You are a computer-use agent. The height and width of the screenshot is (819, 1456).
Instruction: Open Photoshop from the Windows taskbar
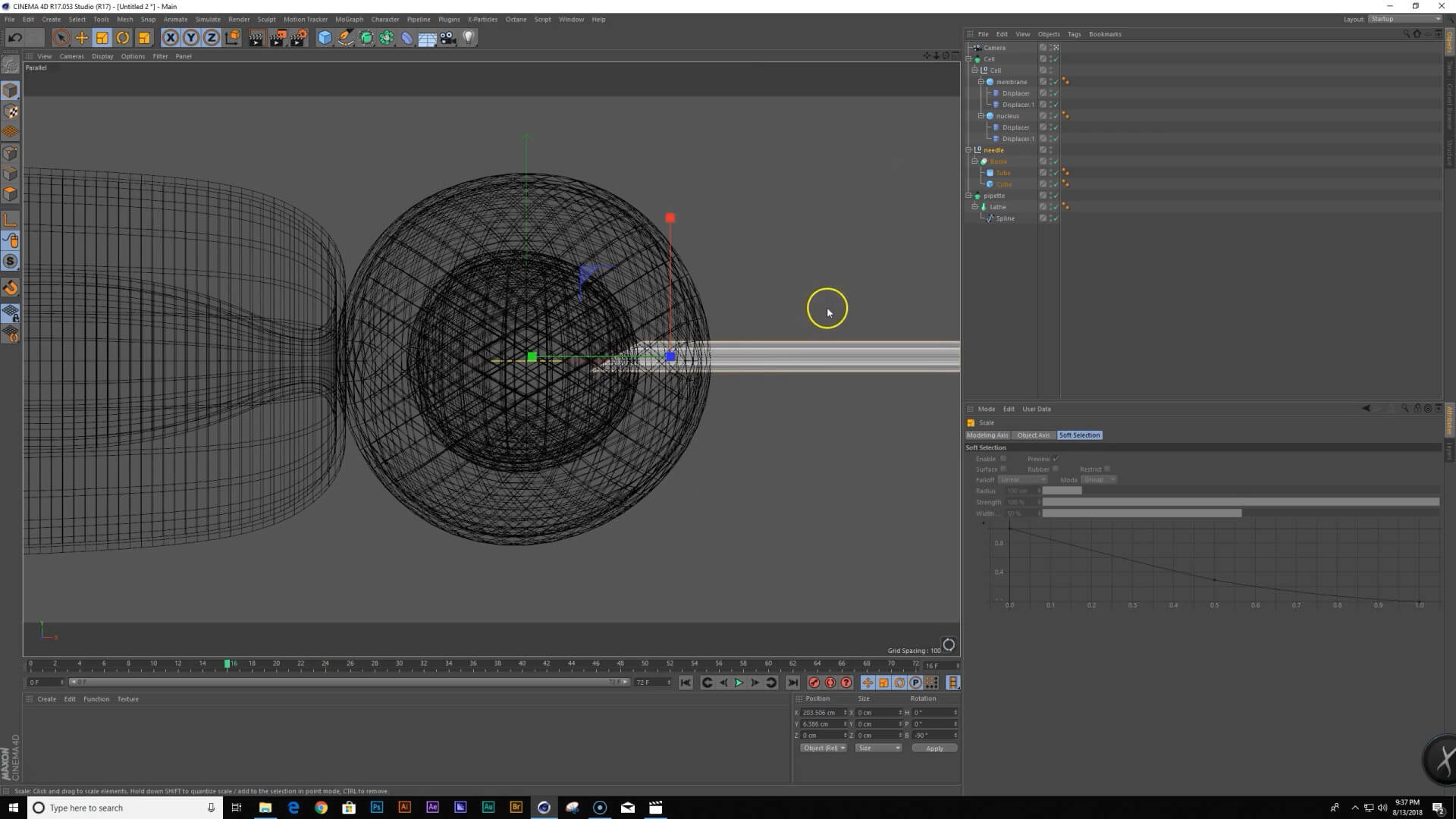pos(377,808)
